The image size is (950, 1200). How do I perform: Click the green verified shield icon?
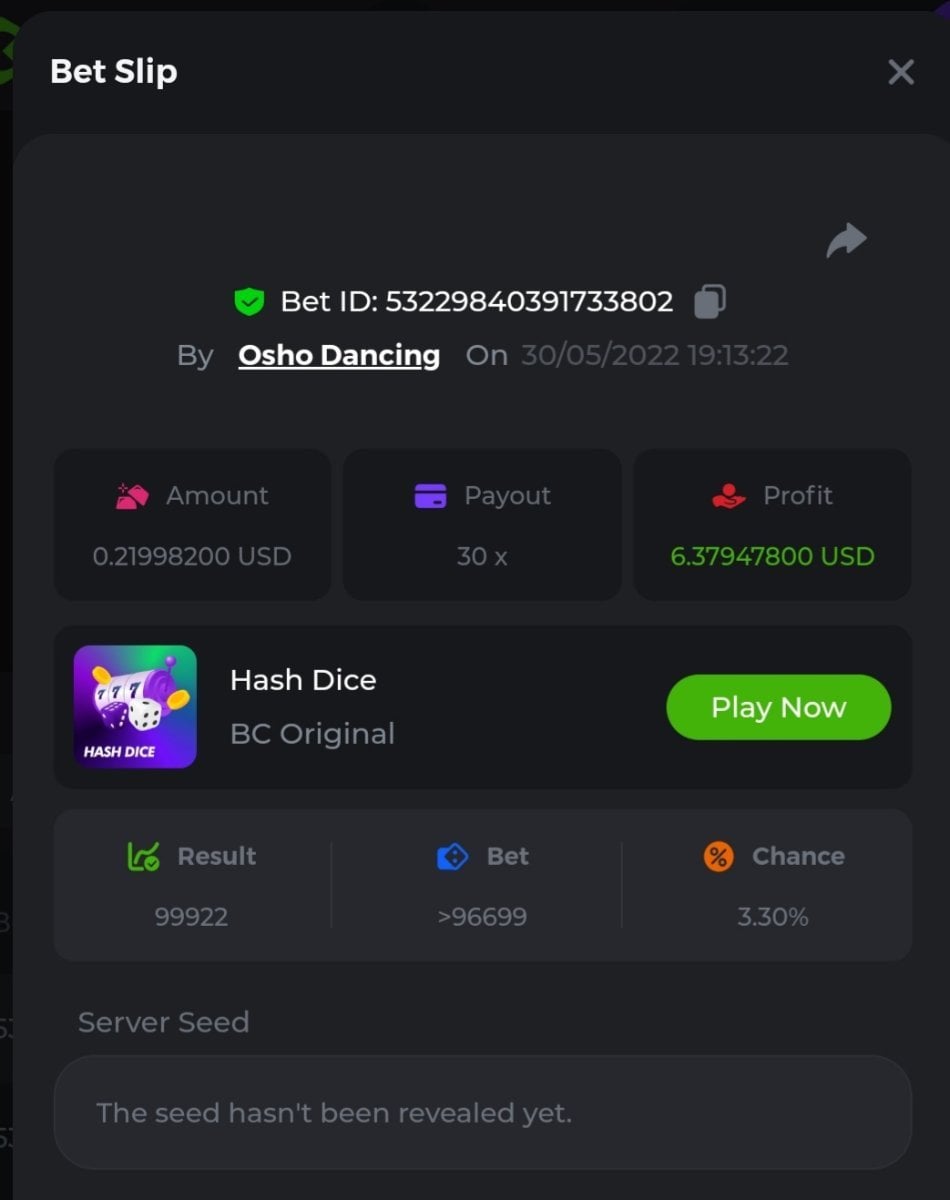pyautogui.click(x=249, y=301)
